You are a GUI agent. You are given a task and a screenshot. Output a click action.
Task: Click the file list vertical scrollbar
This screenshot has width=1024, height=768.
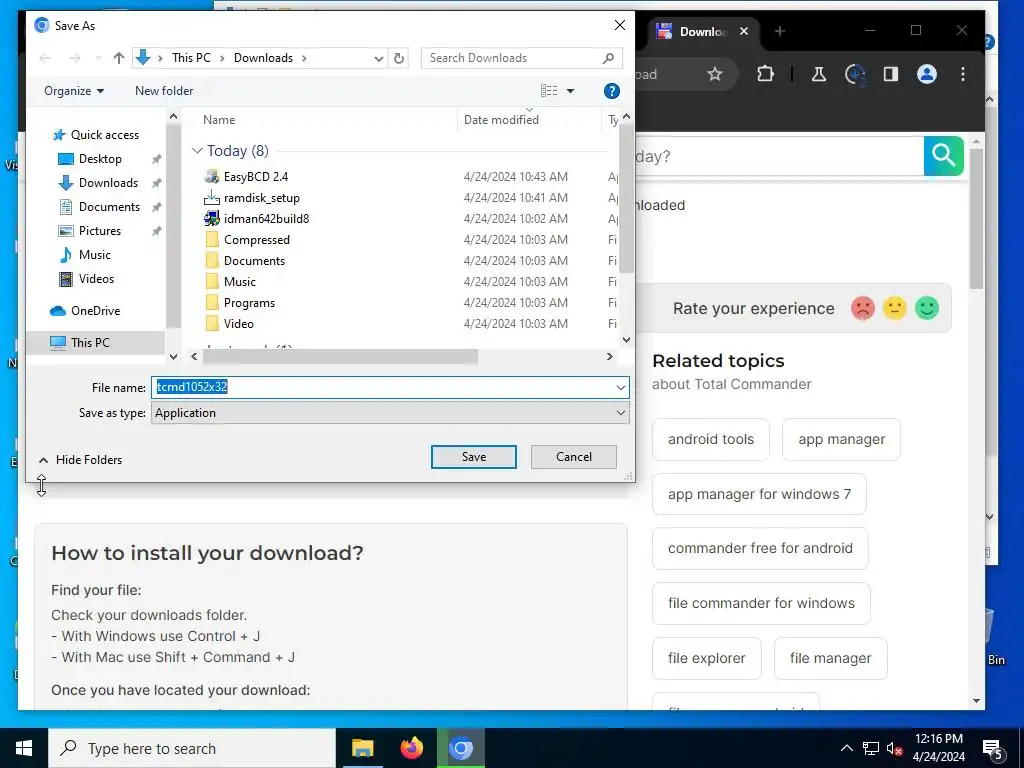tap(626, 199)
